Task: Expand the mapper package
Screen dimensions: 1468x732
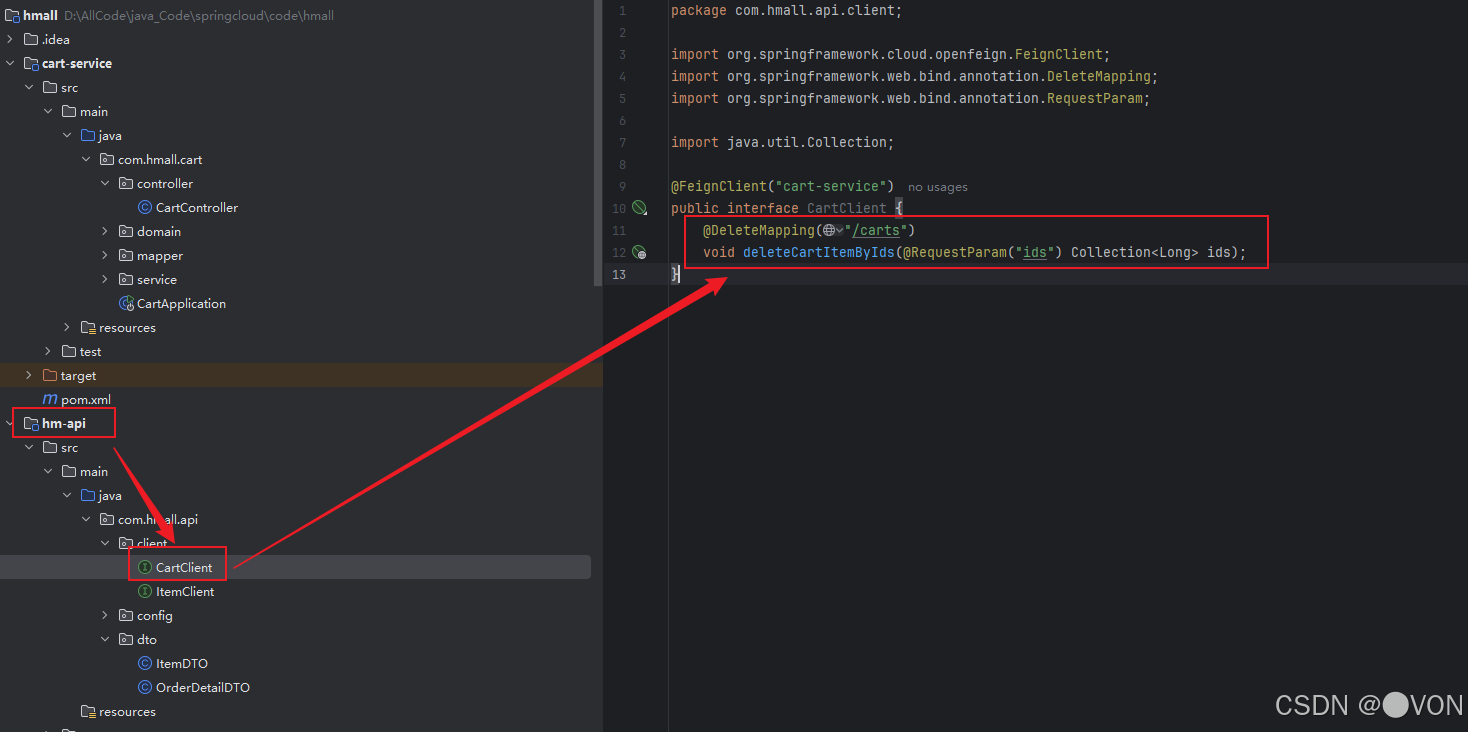Action: tap(105, 255)
